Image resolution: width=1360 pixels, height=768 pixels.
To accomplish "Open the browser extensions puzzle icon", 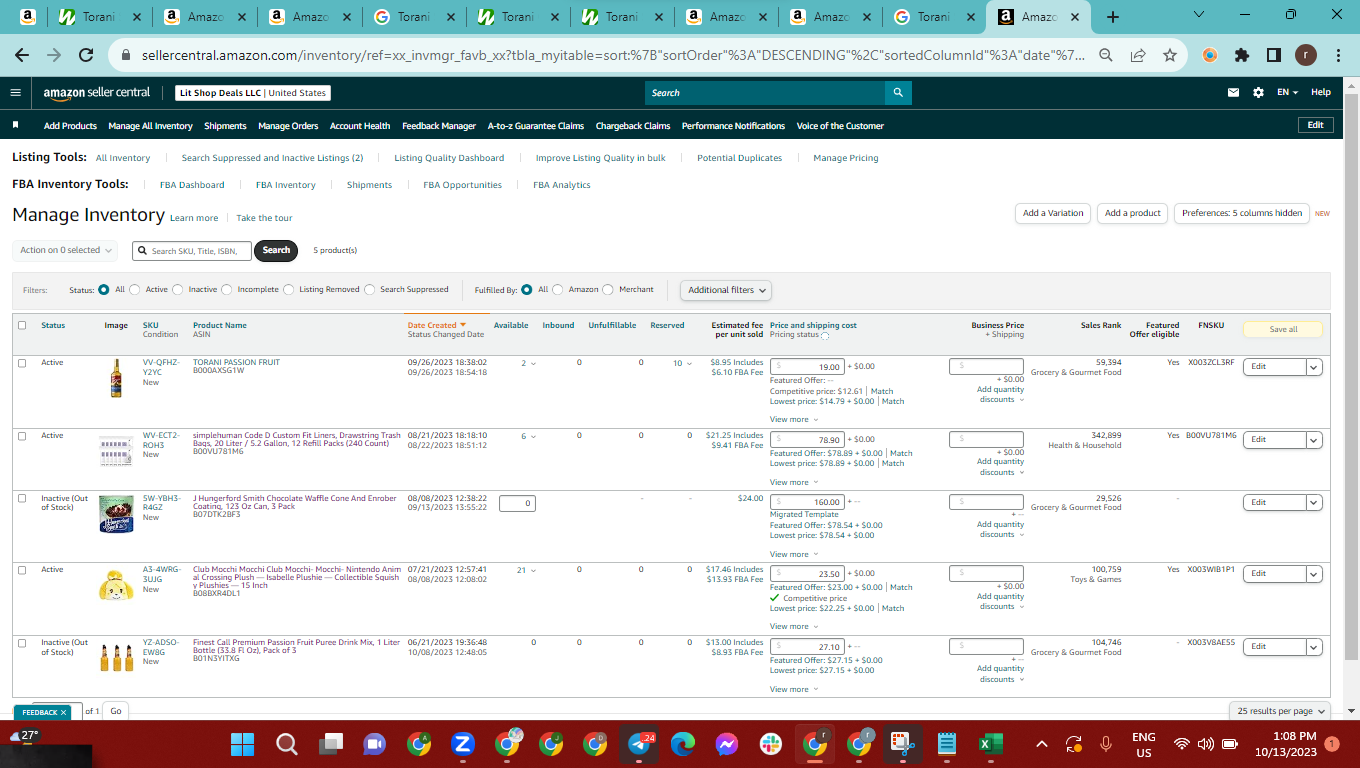I will pyautogui.click(x=1242, y=56).
